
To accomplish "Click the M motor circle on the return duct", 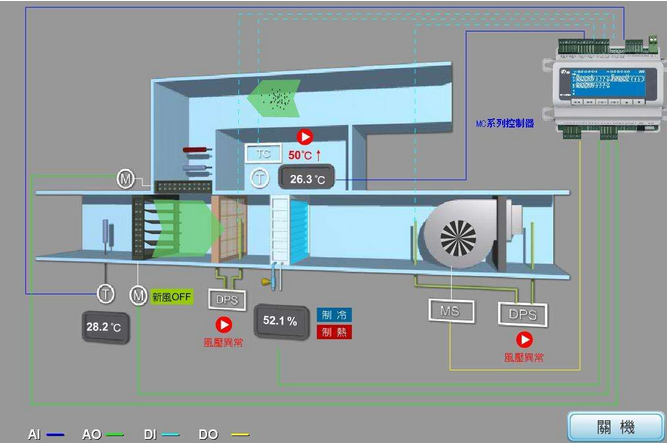I will 126,178.
